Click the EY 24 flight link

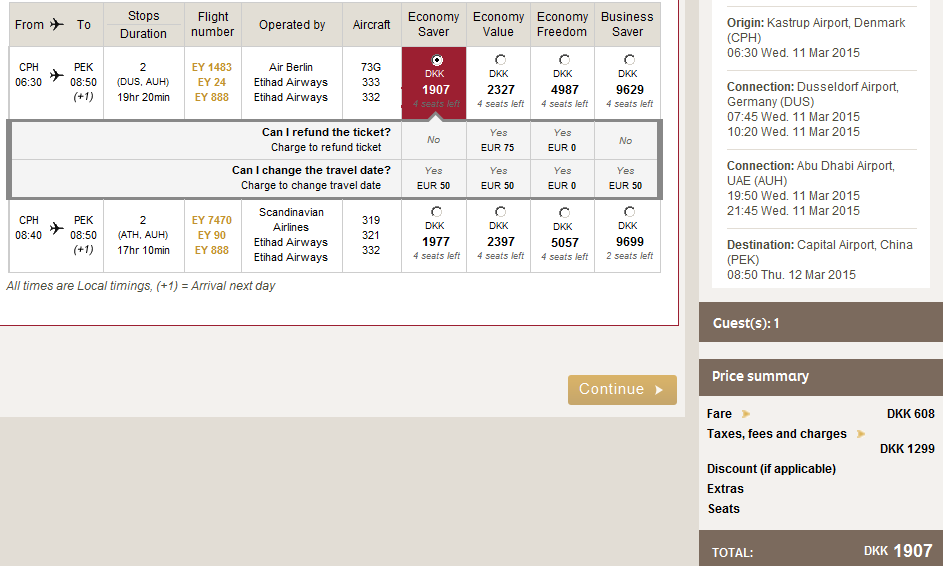(x=211, y=83)
